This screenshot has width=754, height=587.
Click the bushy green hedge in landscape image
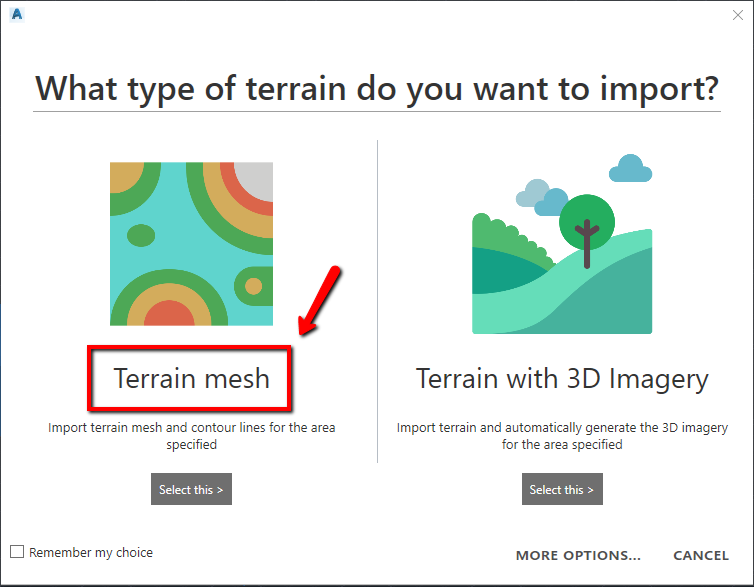(x=511, y=240)
